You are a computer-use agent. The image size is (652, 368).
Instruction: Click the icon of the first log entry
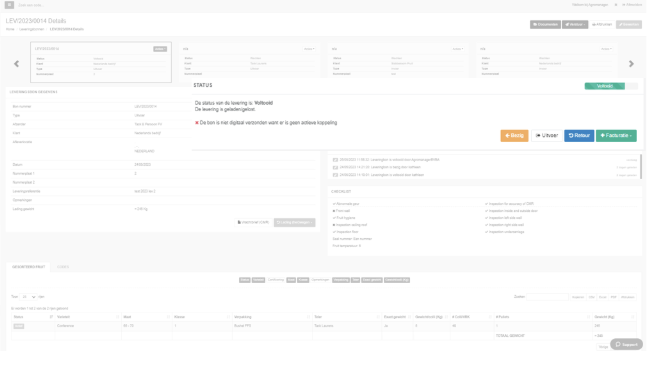pyautogui.click(x=335, y=160)
